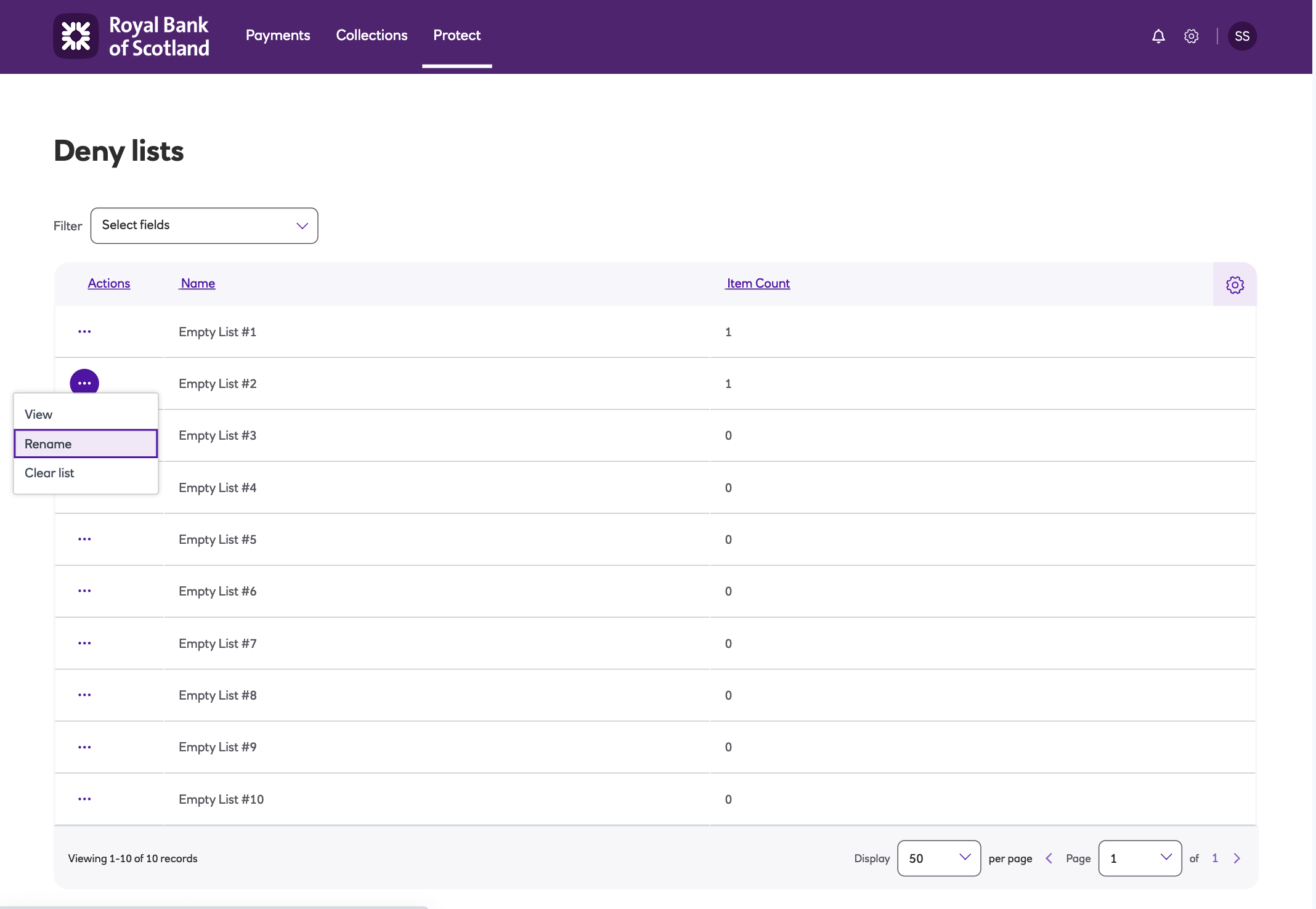Click total pages link '1'

(1215, 858)
